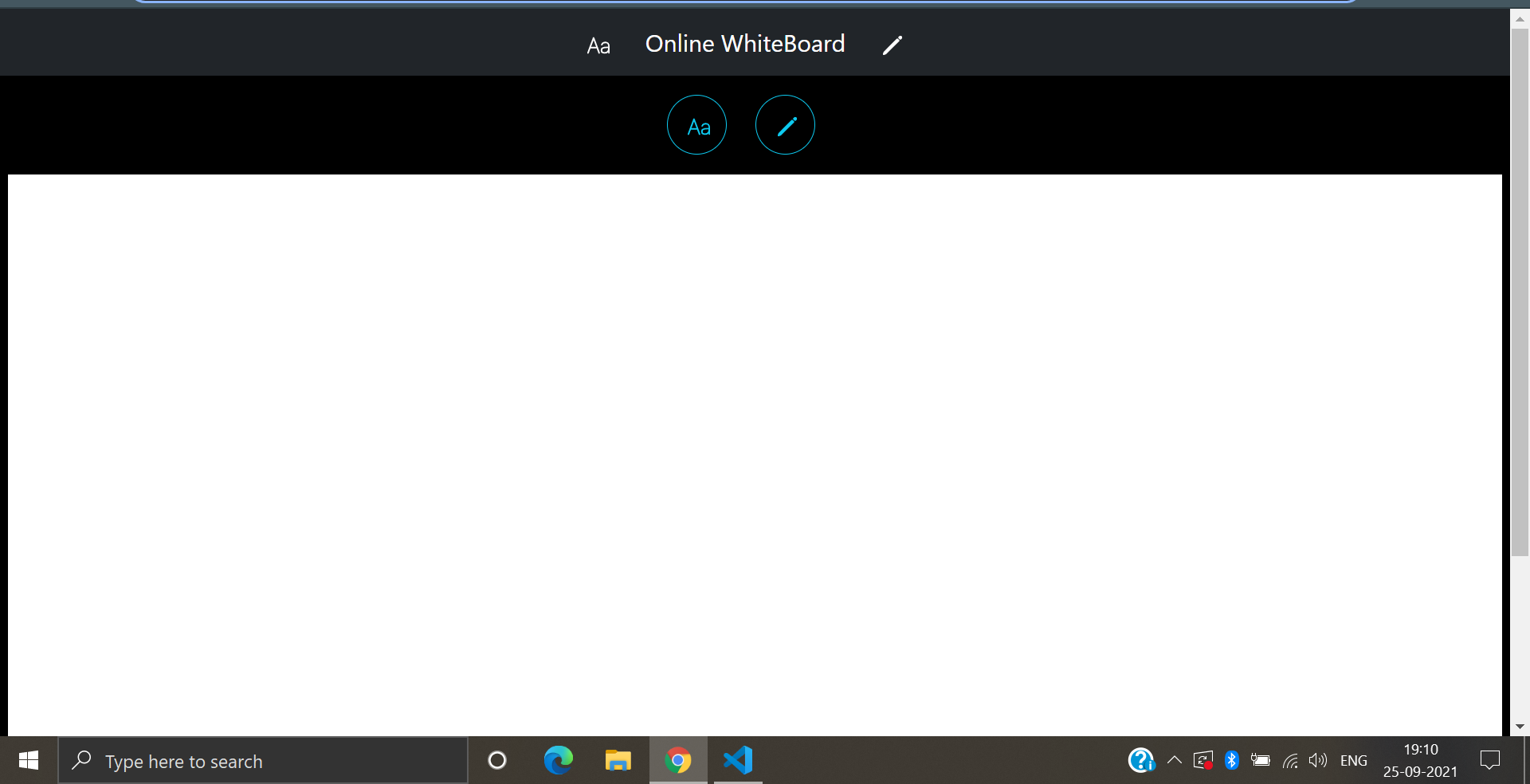Open Google Chrome from the taskbar
This screenshot has width=1530, height=784.
[x=677, y=760]
